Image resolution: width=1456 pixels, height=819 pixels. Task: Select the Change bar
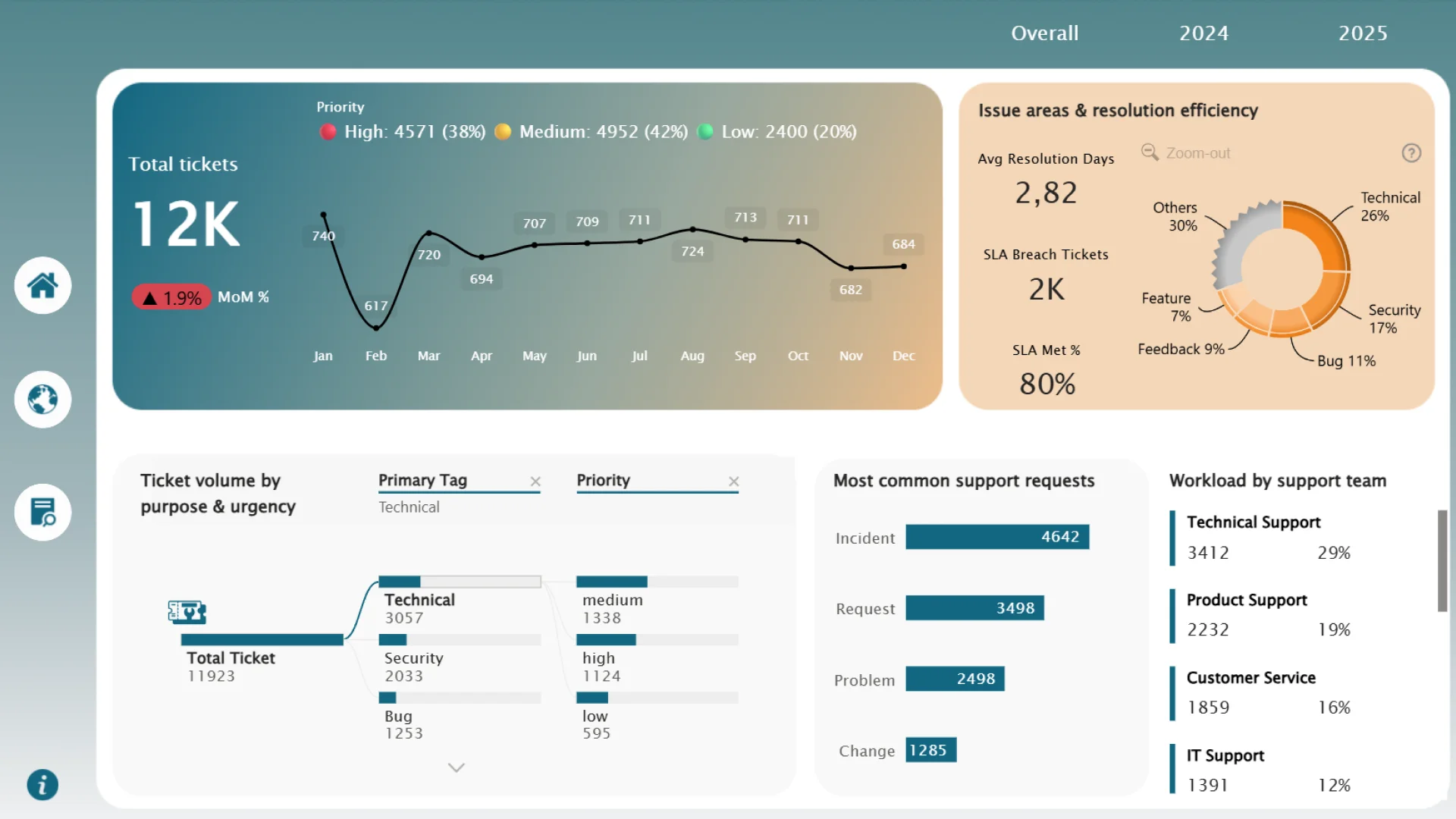coord(930,750)
